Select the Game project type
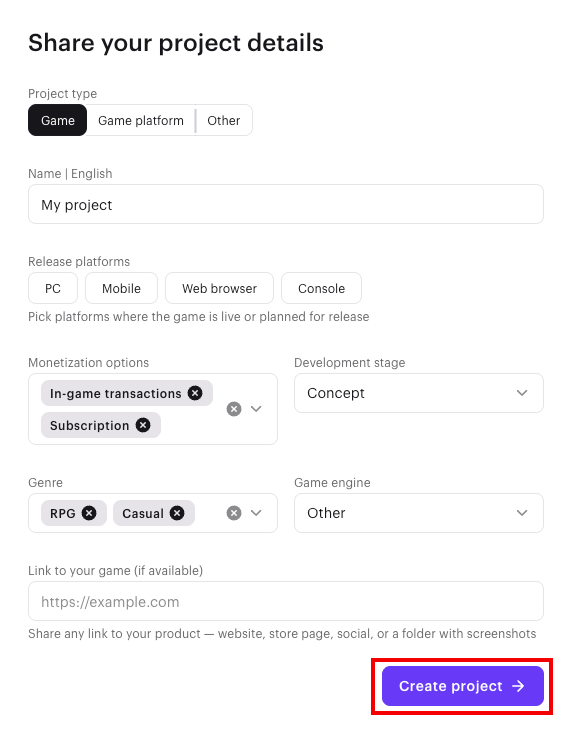This screenshot has height=734, width=573. coord(58,120)
